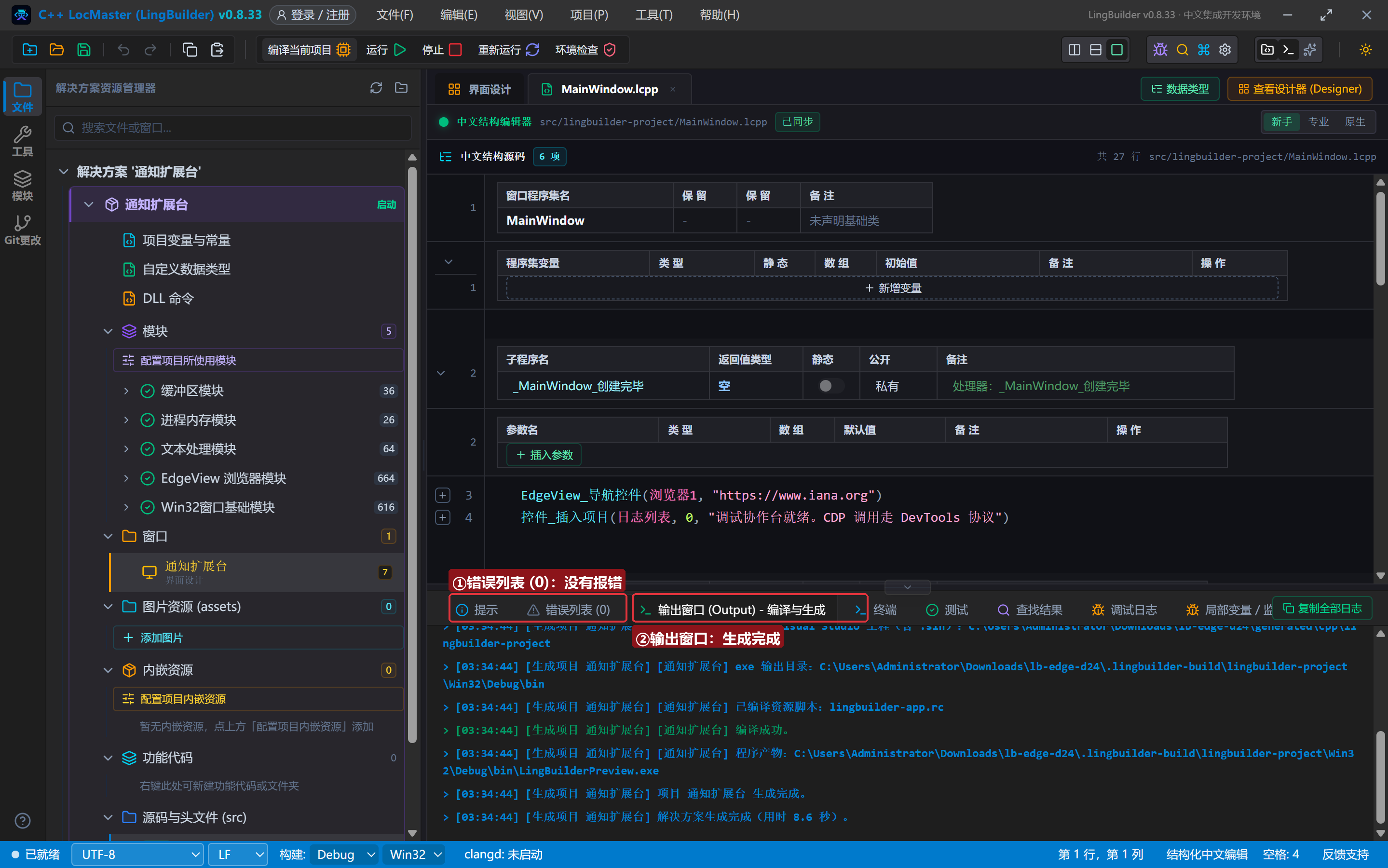Open the UTF-8 encoding dropdown
The width and height of the screenshot is (1388, 868).
[x=138, y=854]
